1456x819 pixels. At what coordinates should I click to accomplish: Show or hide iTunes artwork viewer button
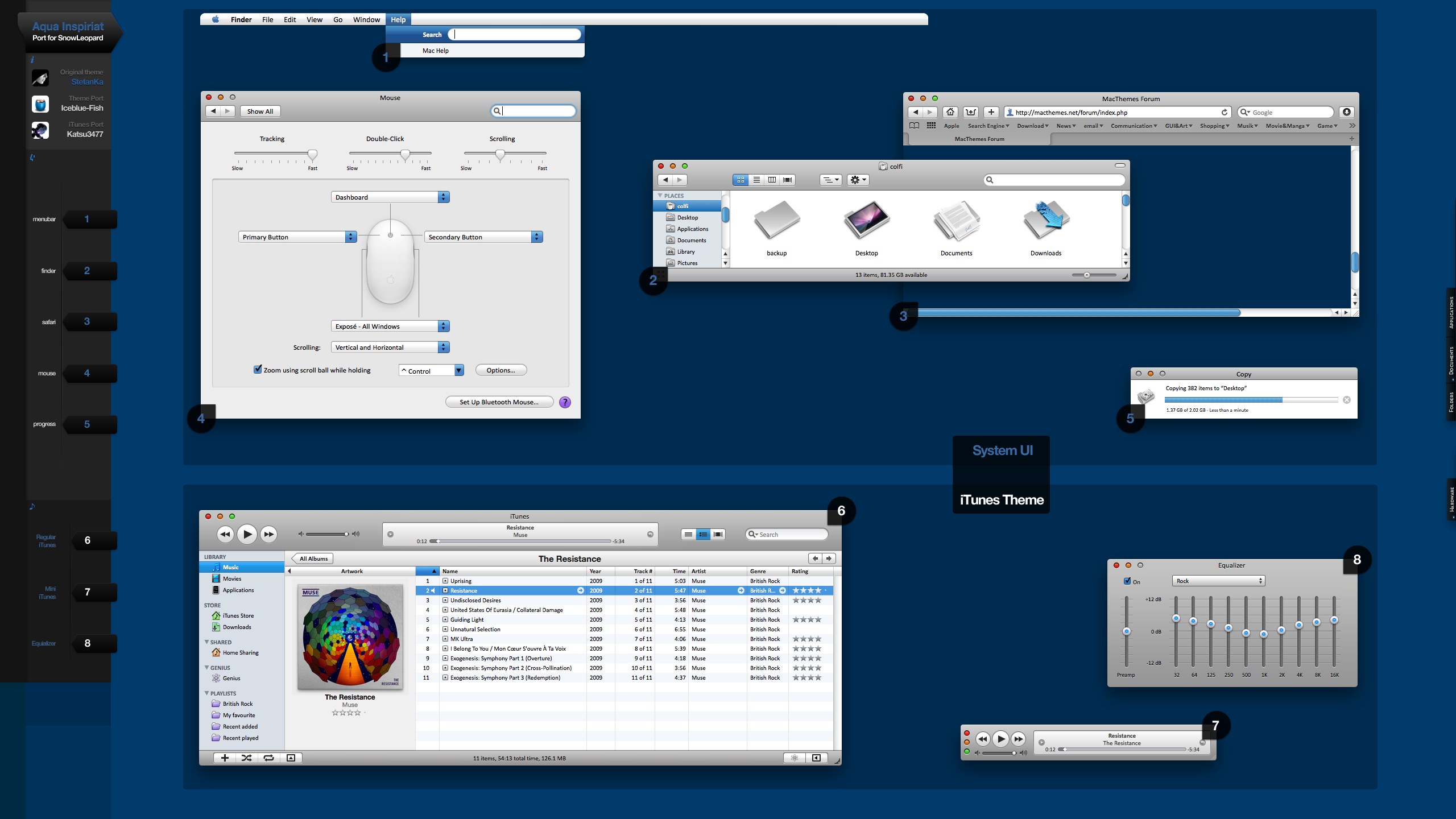point(291,758)
